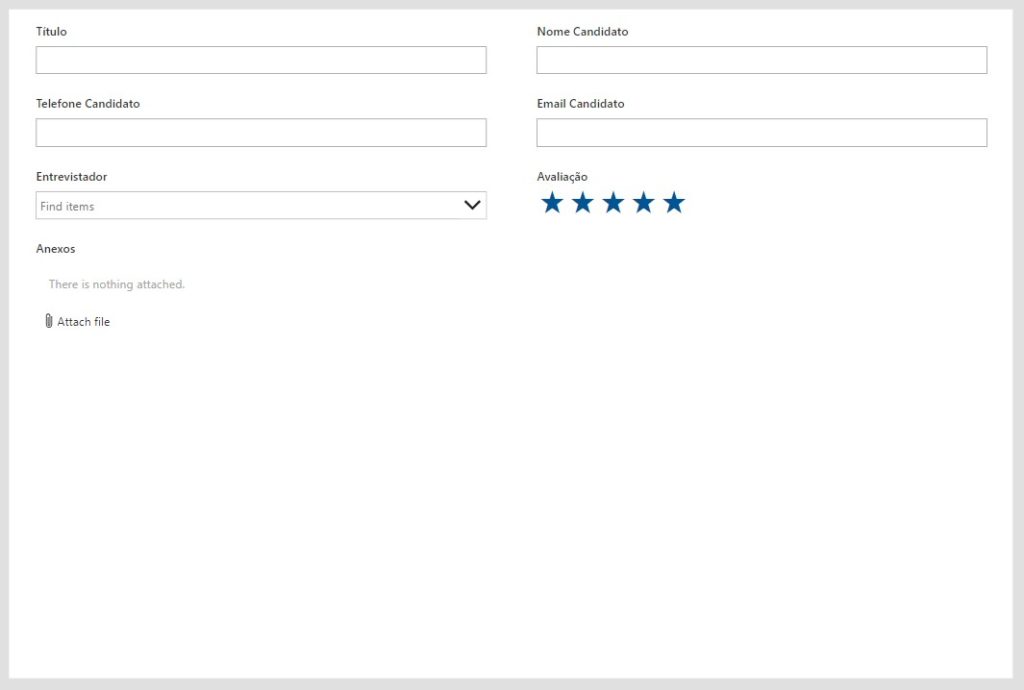Click the paperclip attachment icon

pos(48,321)
